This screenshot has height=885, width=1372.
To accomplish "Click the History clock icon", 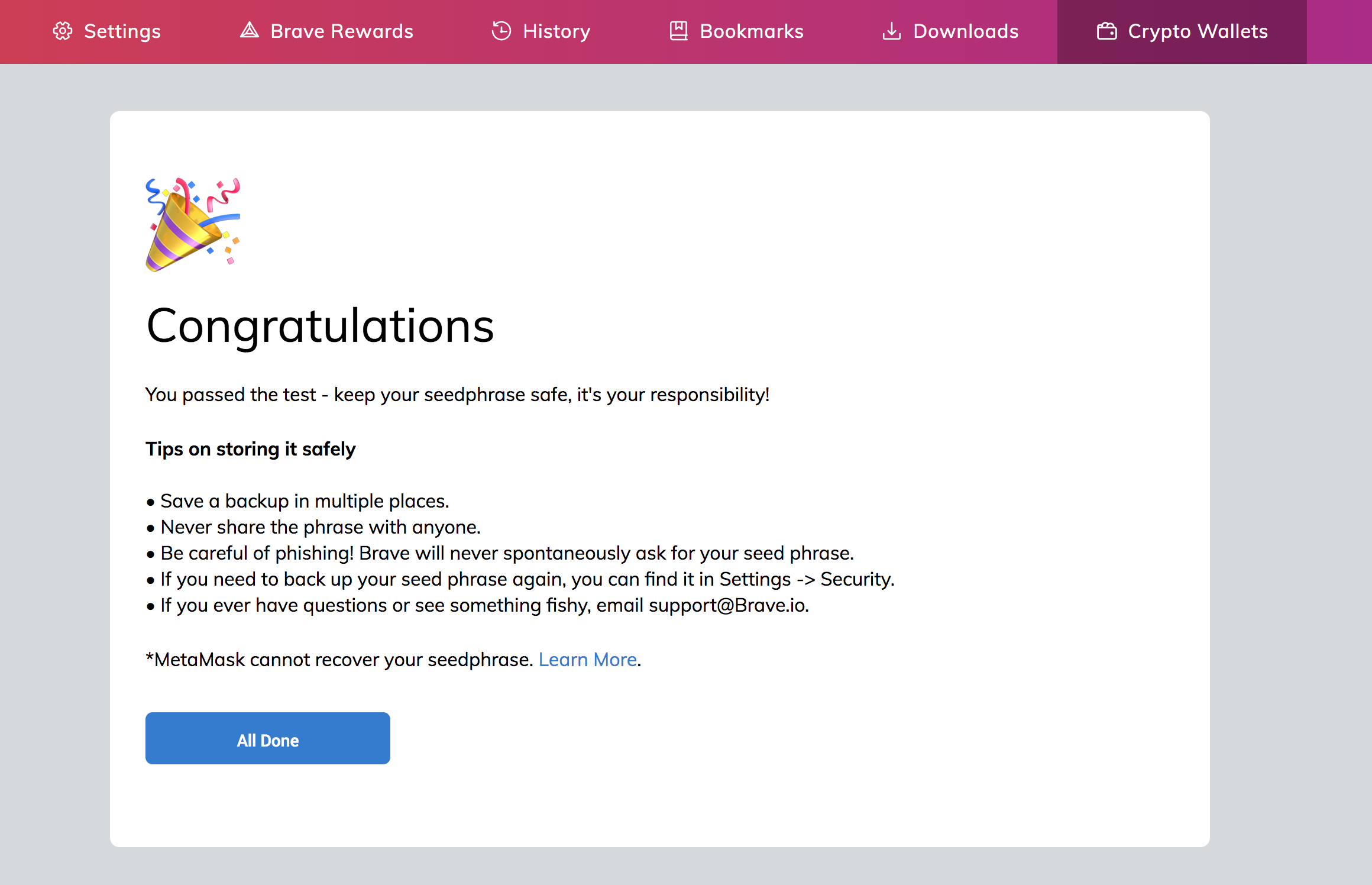I will pyautogui.click(x=501, y=31).
